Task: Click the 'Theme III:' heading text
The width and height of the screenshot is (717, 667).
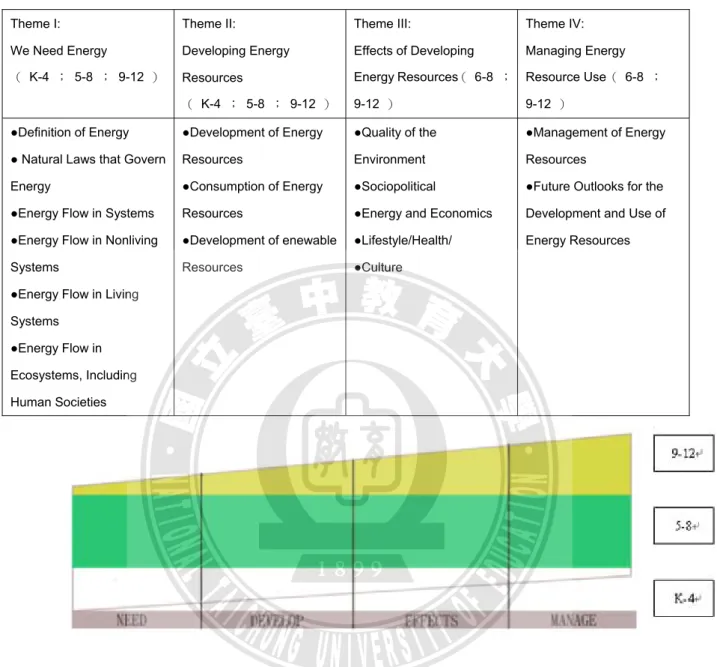Action: tap(382, 23)
